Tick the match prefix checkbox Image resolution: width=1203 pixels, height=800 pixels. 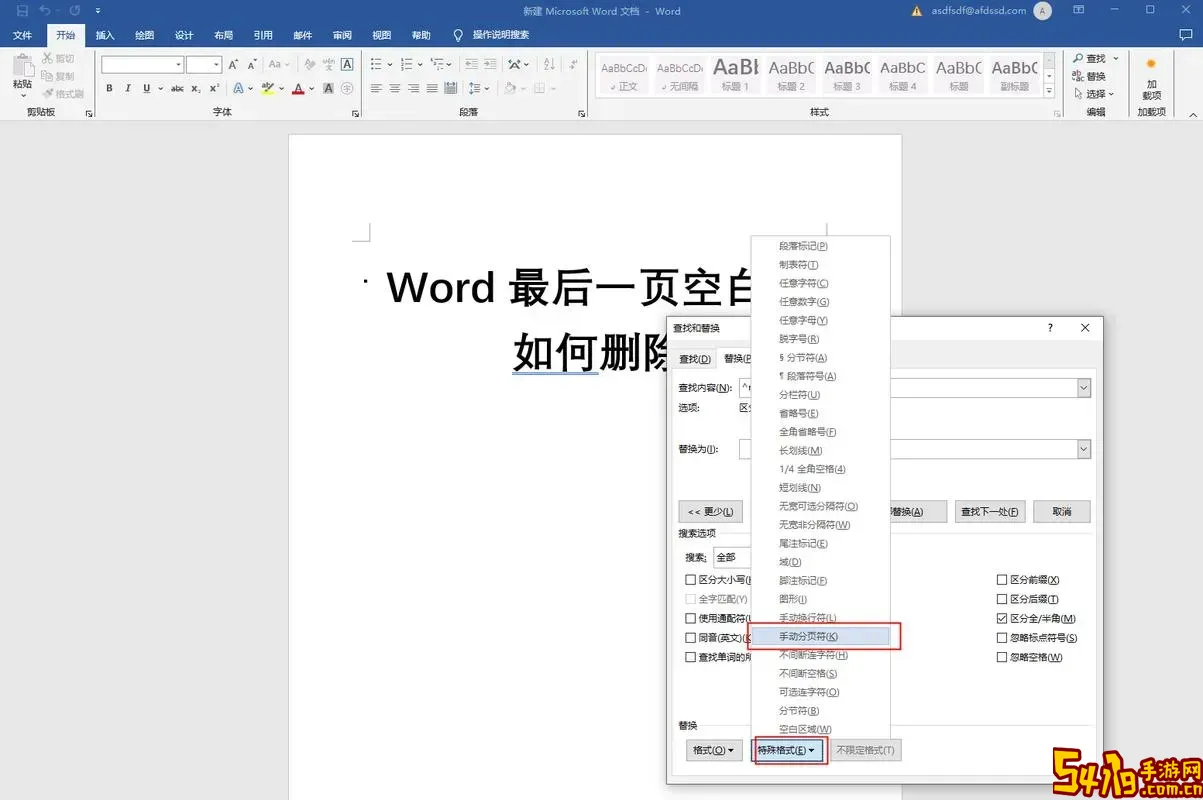click(1002, 580)
